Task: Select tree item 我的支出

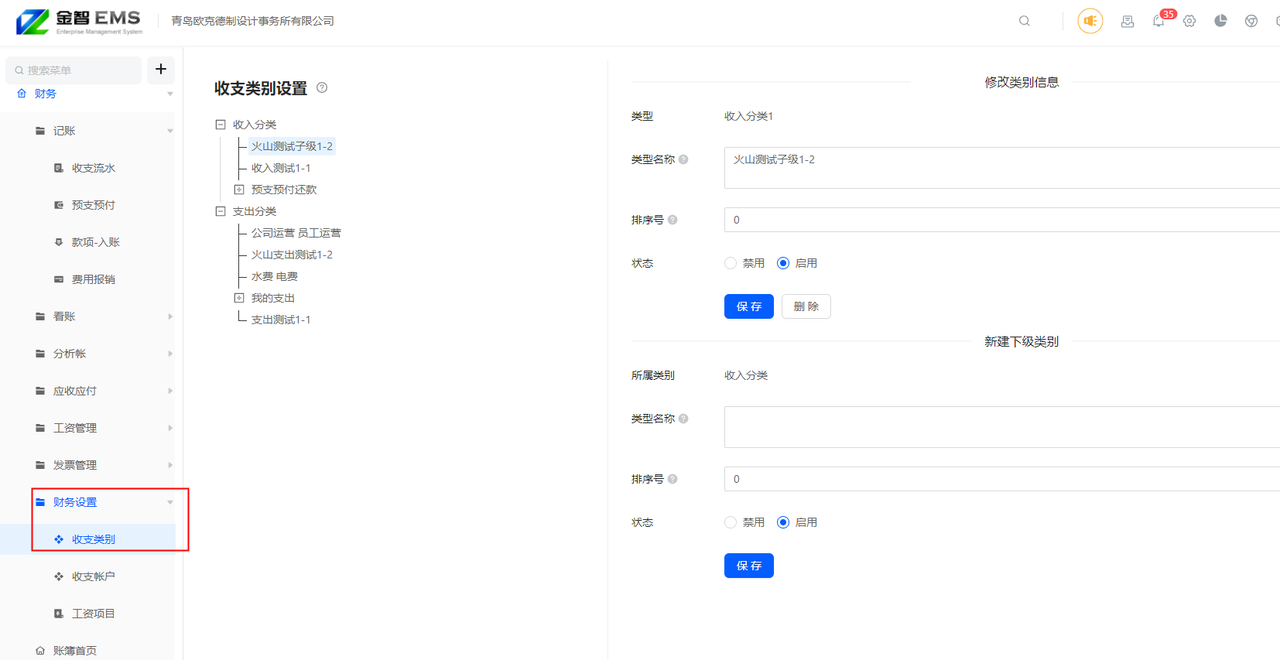Action: (273, 298)
